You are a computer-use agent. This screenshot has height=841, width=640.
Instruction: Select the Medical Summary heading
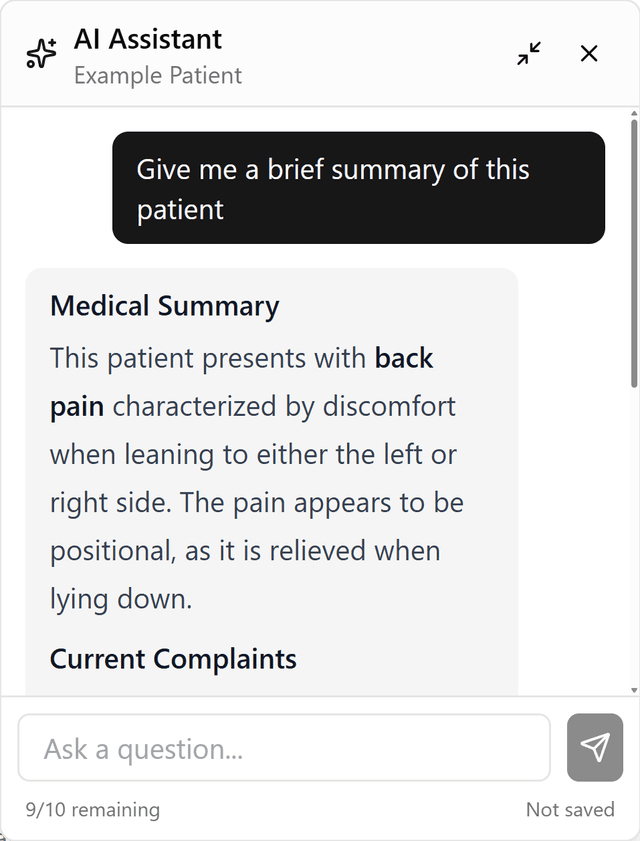coord(164,306)
